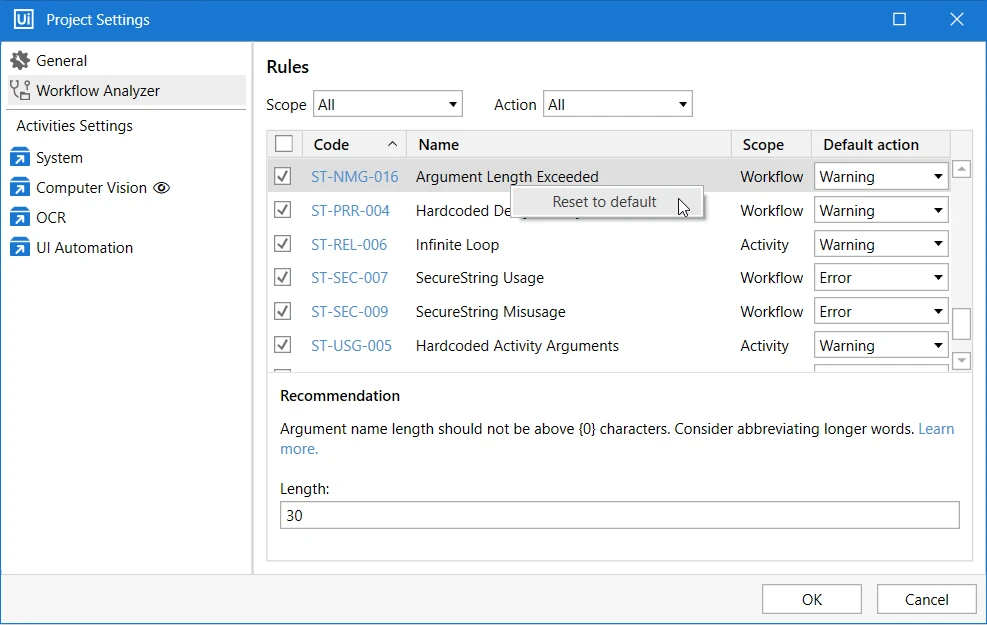The image size is (987, 625).
Task: Confirm settings with the OK button
Action: point(811,599)
